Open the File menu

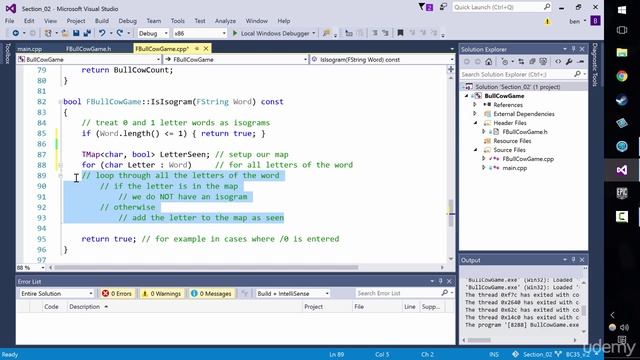click(x=9, y=21)
